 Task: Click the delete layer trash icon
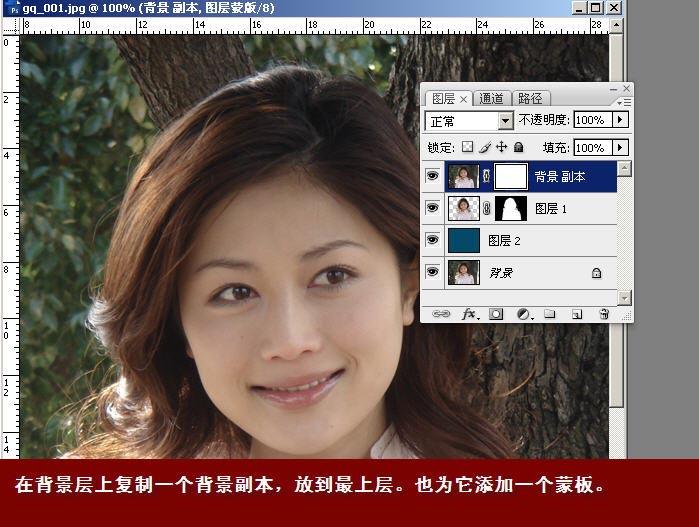tap(603, 314)
